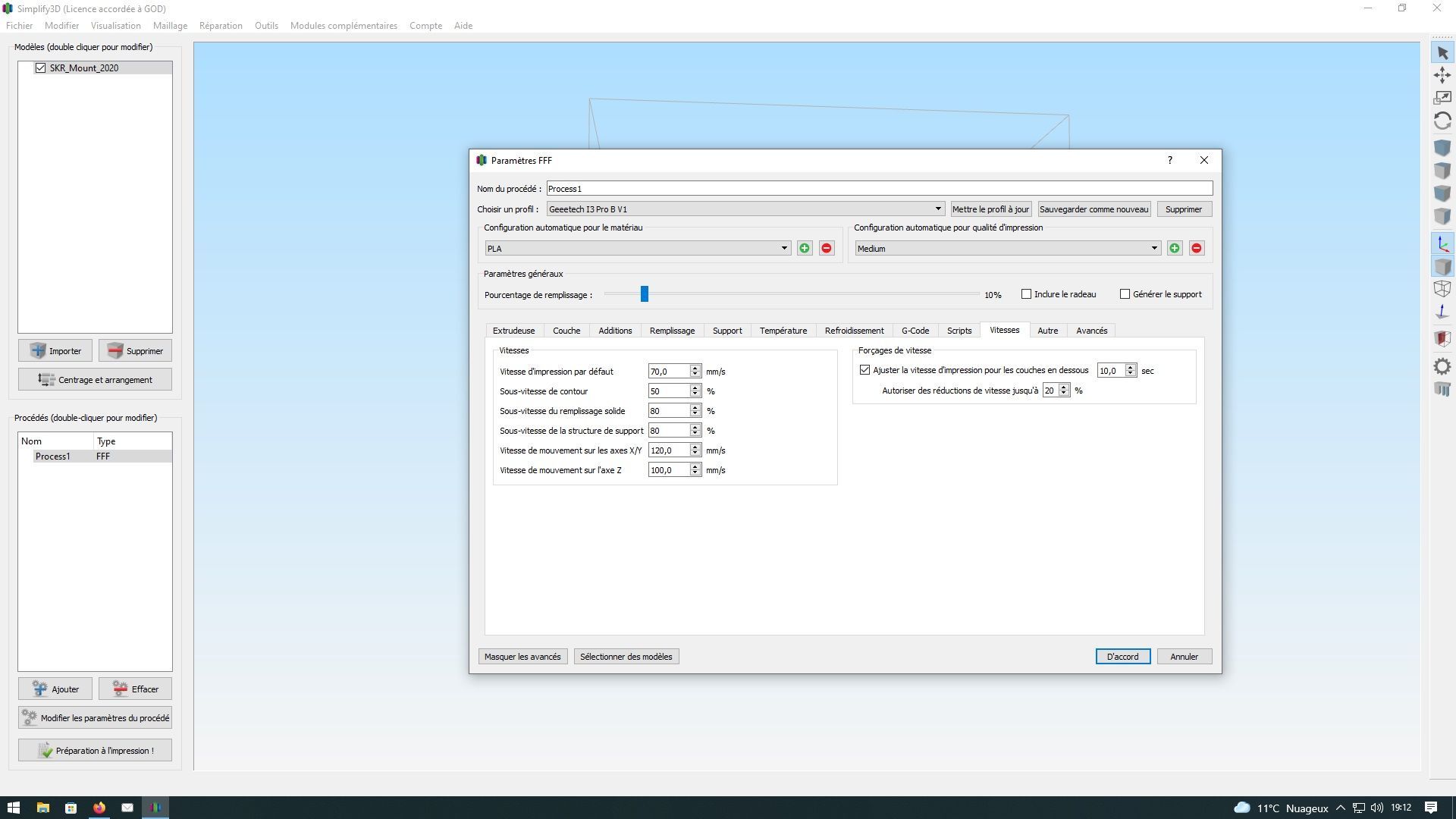The height and width of the screenshot is (819, 1456).
Task: Switch to the Refroidissement tab
Action: 854,331
